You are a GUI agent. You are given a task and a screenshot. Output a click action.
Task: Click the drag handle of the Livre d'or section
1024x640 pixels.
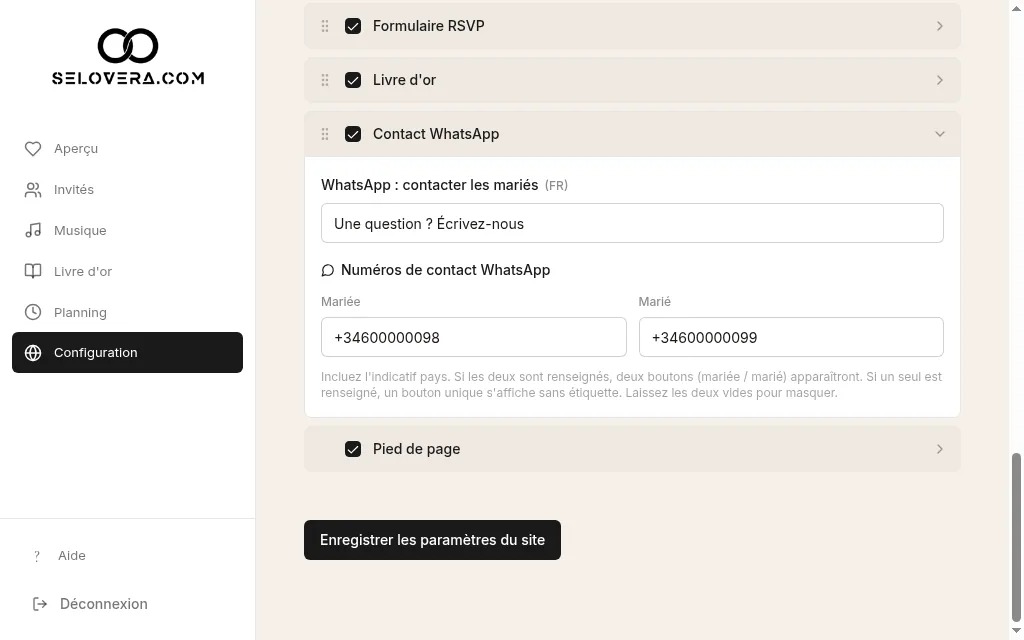[325, 80]
